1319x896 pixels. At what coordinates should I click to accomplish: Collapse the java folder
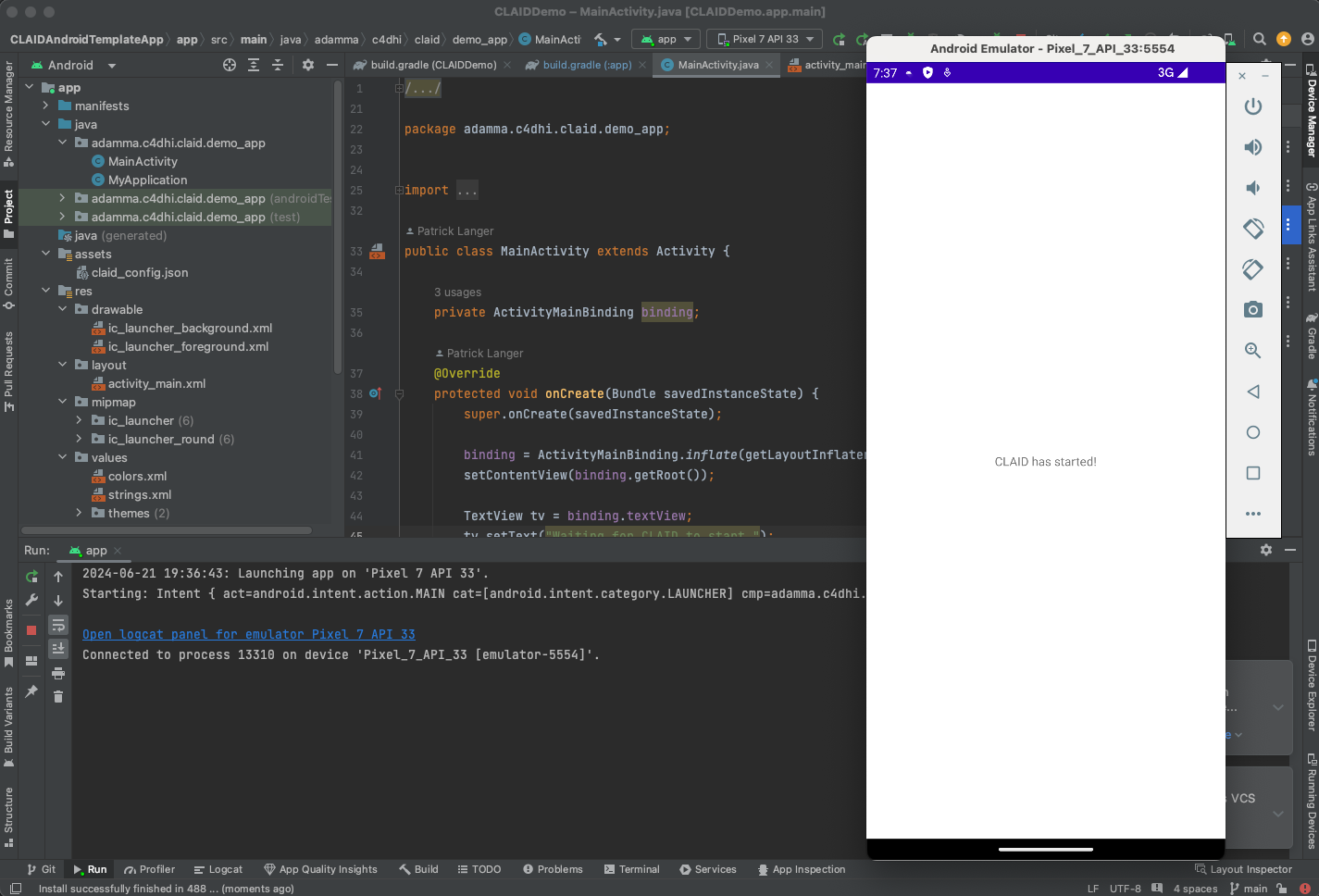[x=45, y=124]
